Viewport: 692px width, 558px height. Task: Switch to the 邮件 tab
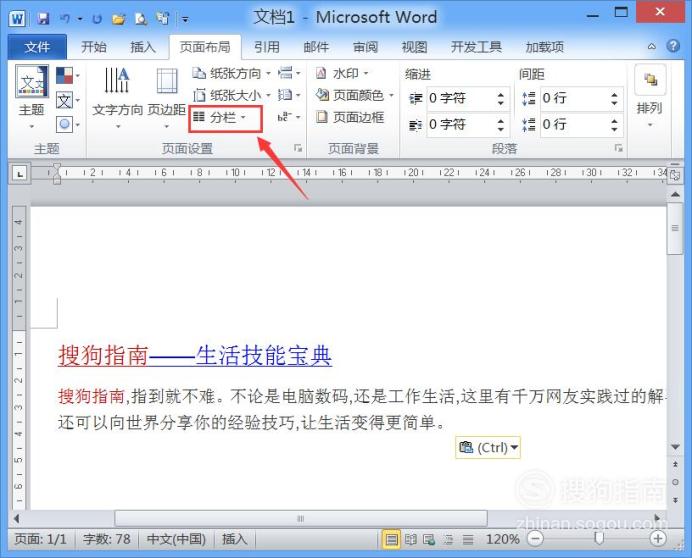click(x=316, y=47)
